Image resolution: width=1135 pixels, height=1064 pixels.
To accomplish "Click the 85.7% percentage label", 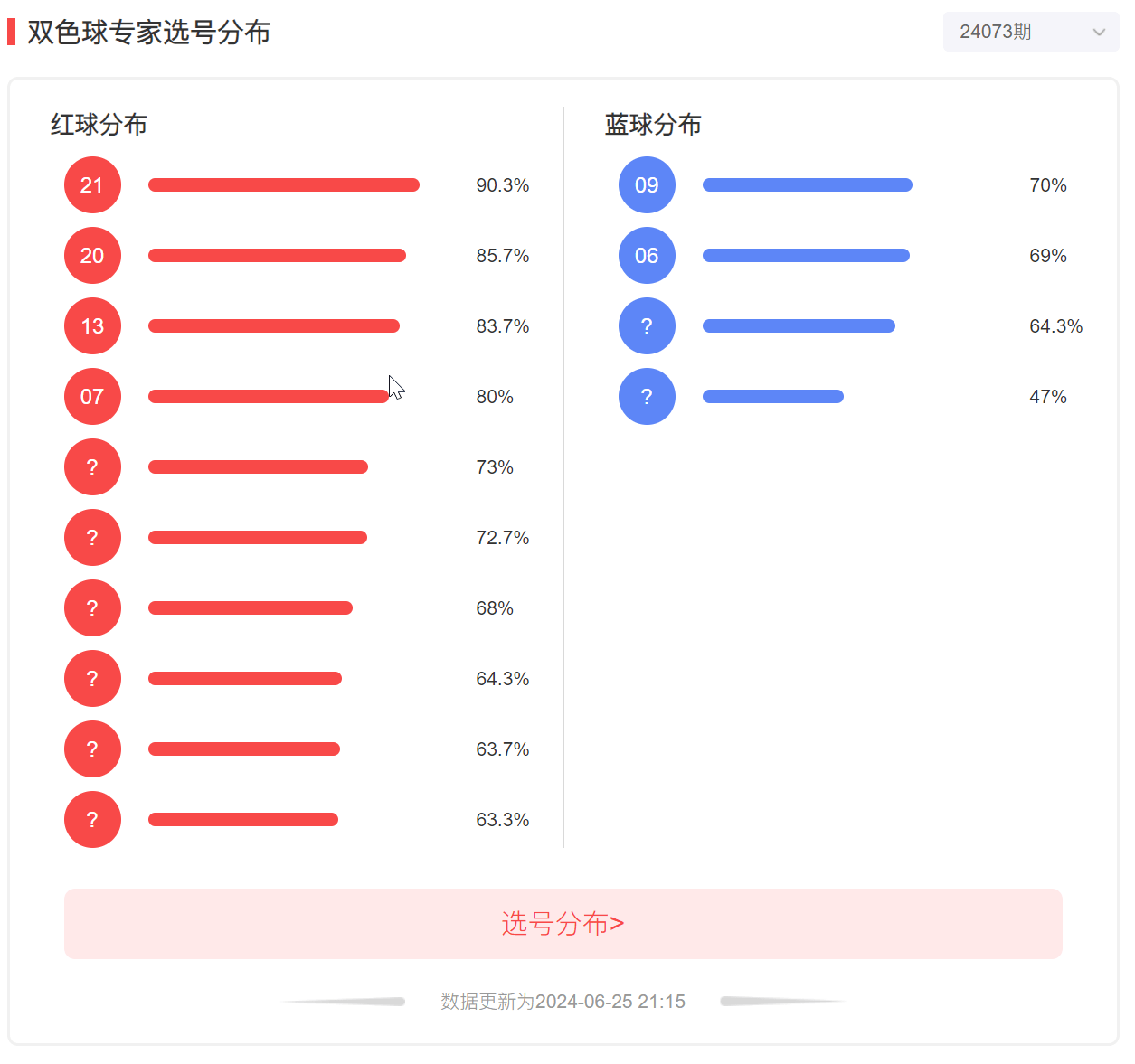I will click(503, 256).
